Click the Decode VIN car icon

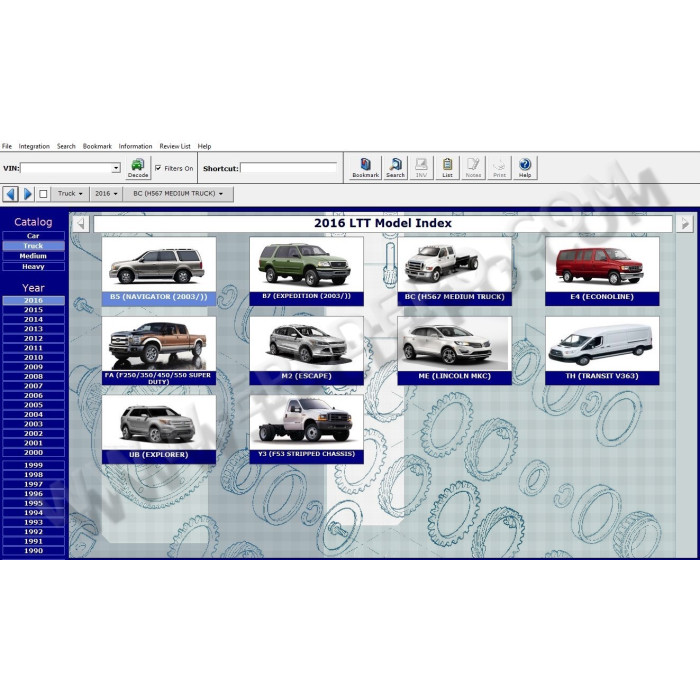(x=138, y=168)
